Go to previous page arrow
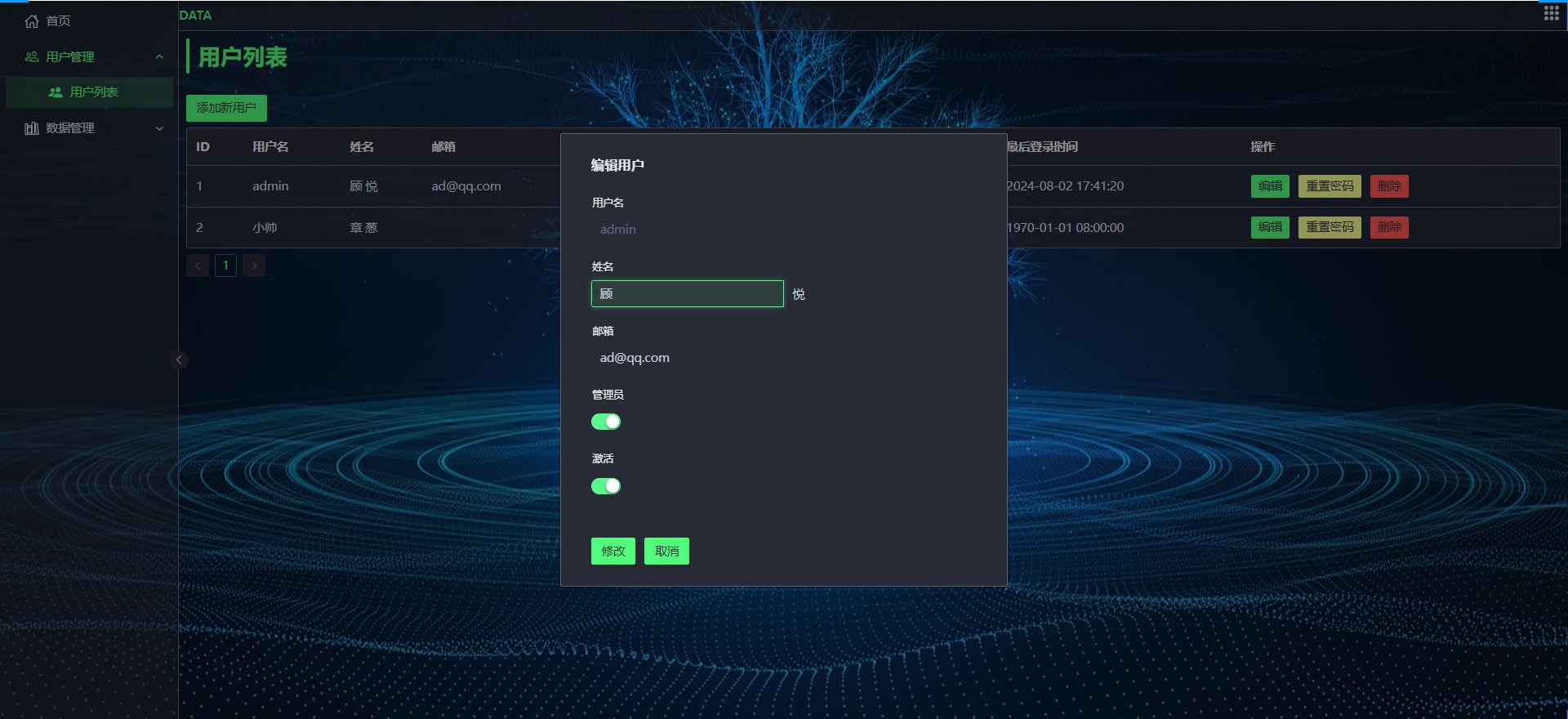The image size is (1568, 719). pyautogui.click(x=198, y=266)
